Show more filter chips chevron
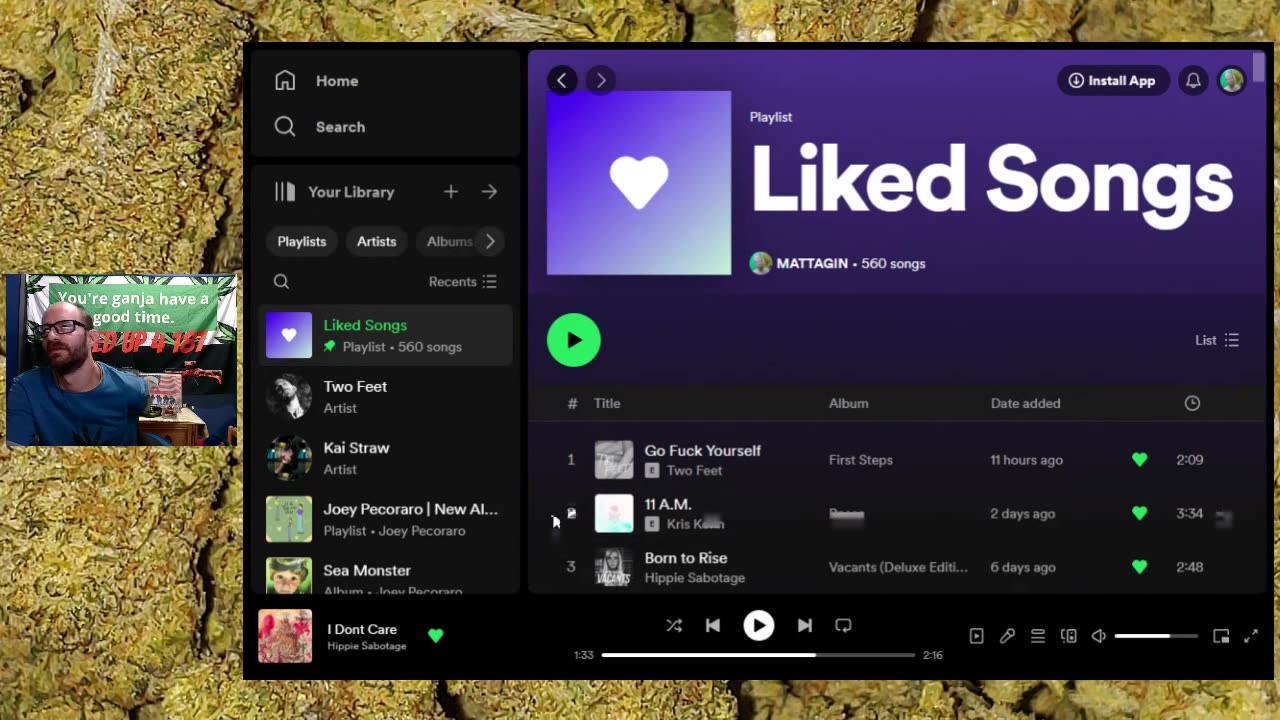This screenshot has width=1280, height=720. pos(490,241)
